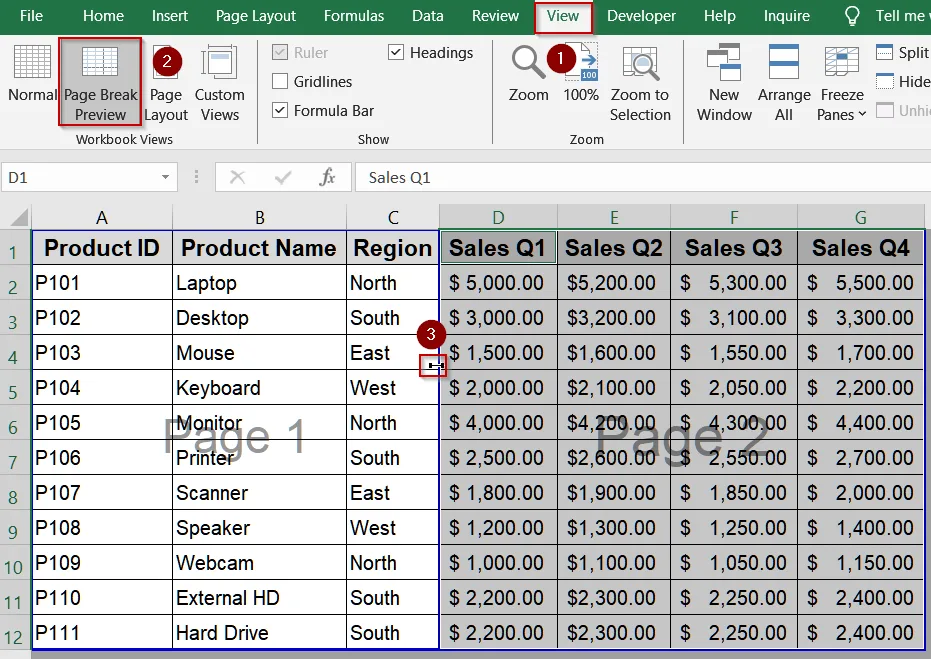Image resolution: width=931 pixels, height=659 pixels.
Task: Open the Page Layout ribbon tab
Action: [x=255, y=16]
